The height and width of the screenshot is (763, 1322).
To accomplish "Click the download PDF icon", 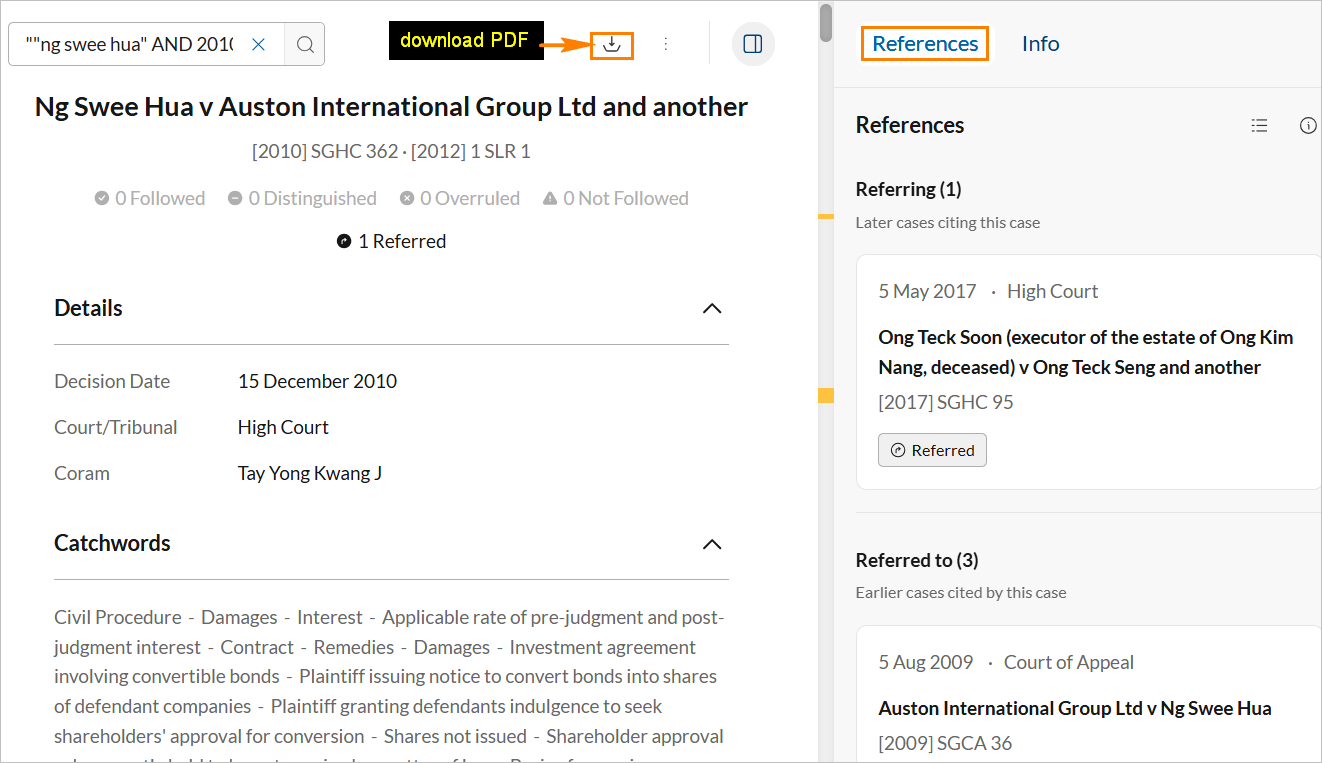I will tap(611, 44).
